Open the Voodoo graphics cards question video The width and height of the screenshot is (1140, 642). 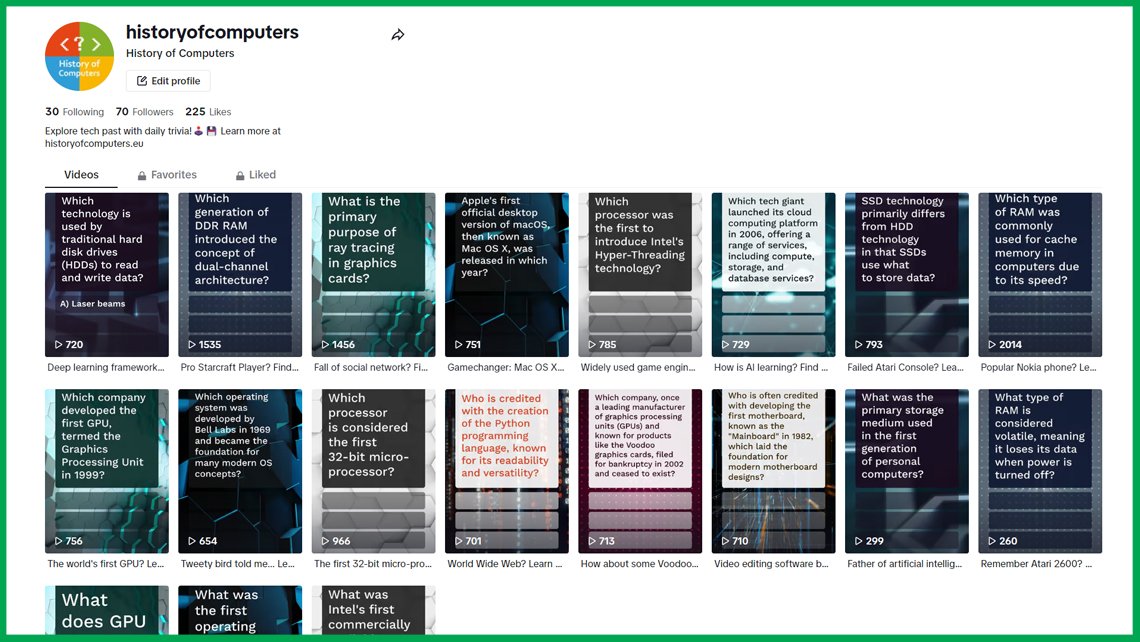640,471
